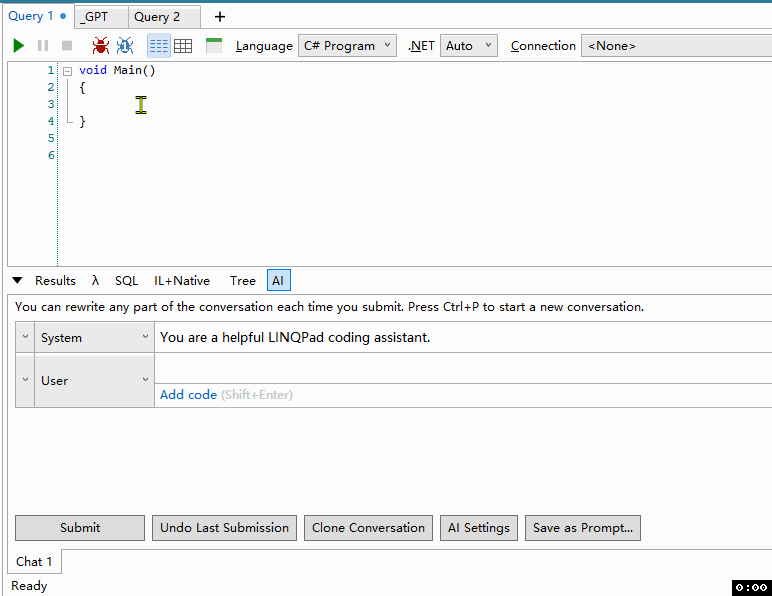Click the red bug debug icon
Screen dimensions: 772x596
click(101, 46)
